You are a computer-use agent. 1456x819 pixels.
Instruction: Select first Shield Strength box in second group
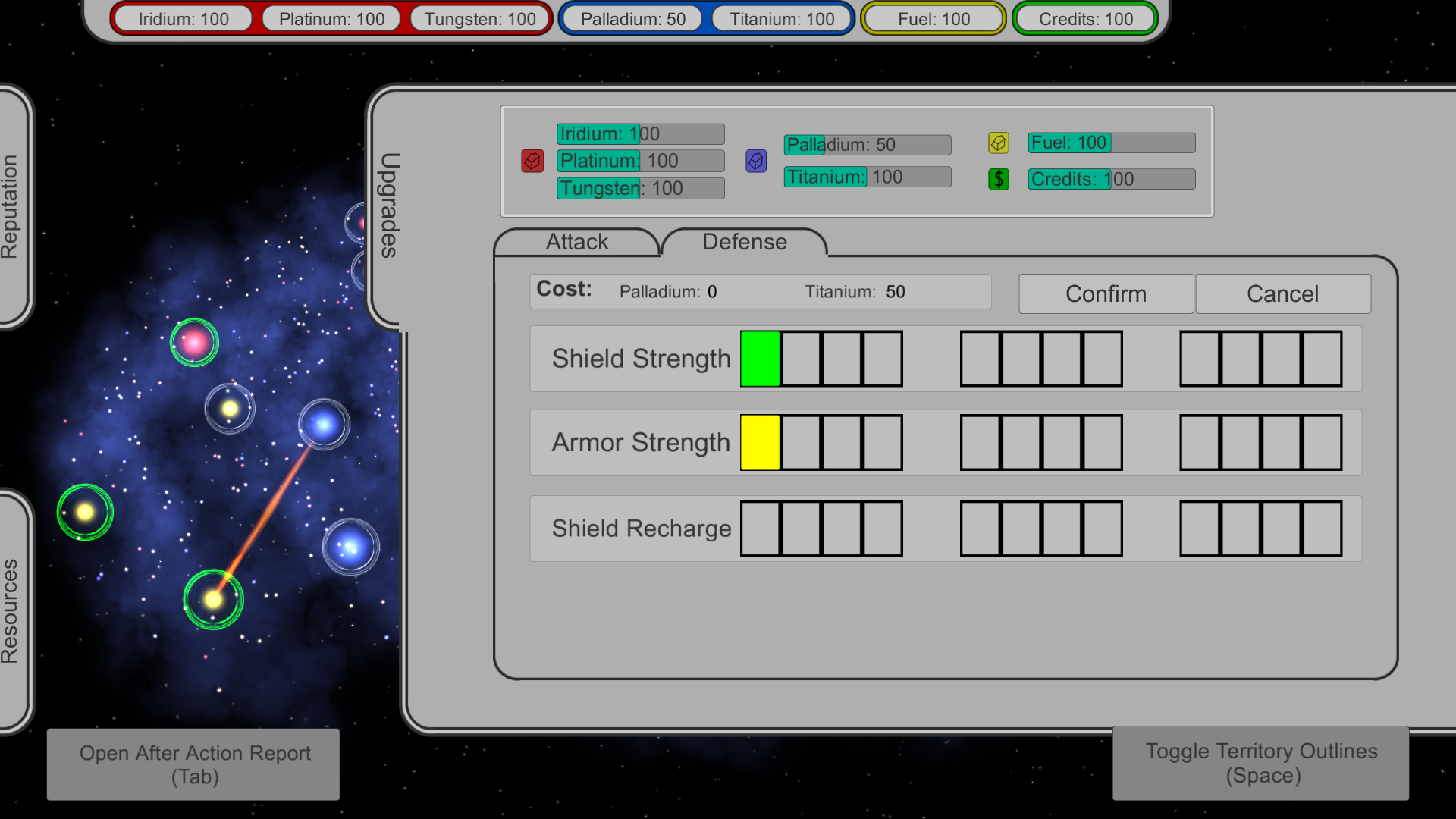coord(981,359)
